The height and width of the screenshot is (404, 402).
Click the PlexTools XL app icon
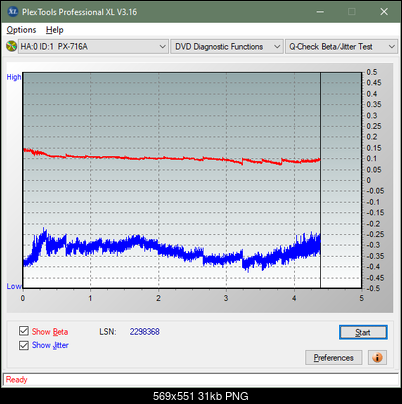[13, 12]
